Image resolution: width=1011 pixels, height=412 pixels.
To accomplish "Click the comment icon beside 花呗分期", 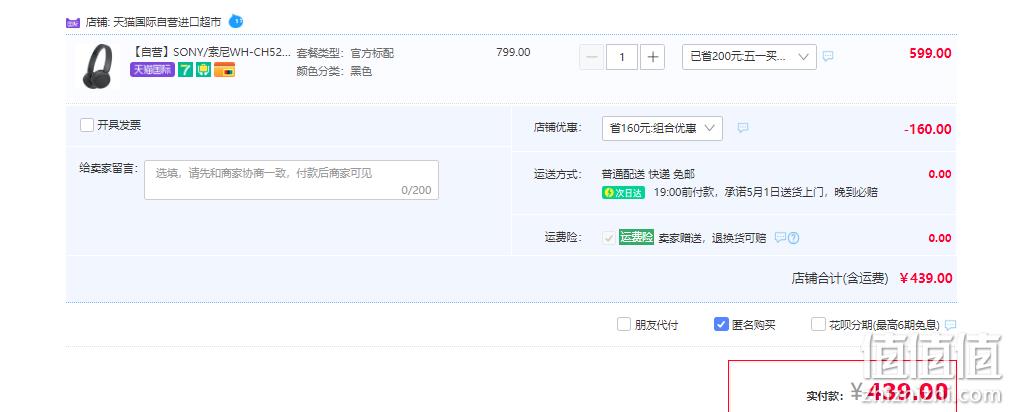I will coord(950,324).
